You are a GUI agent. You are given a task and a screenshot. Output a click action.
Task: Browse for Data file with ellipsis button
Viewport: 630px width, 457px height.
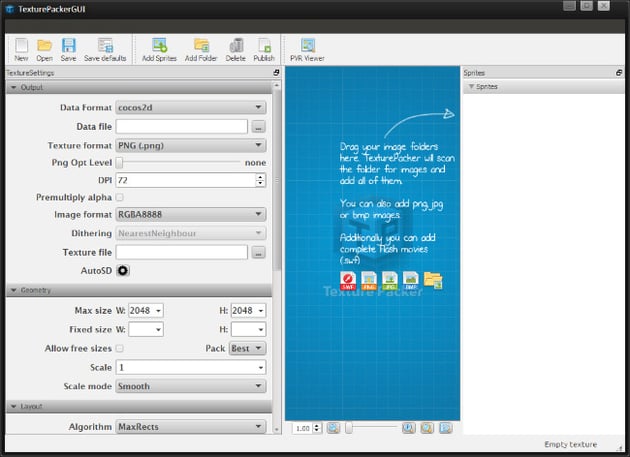[x=258, y=127]
